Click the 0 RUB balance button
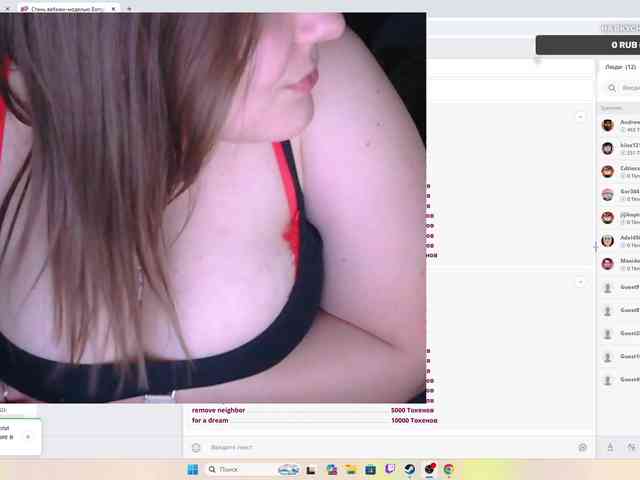Image resolution: width=640 pixels, height=480 pixels. (588, 45)
